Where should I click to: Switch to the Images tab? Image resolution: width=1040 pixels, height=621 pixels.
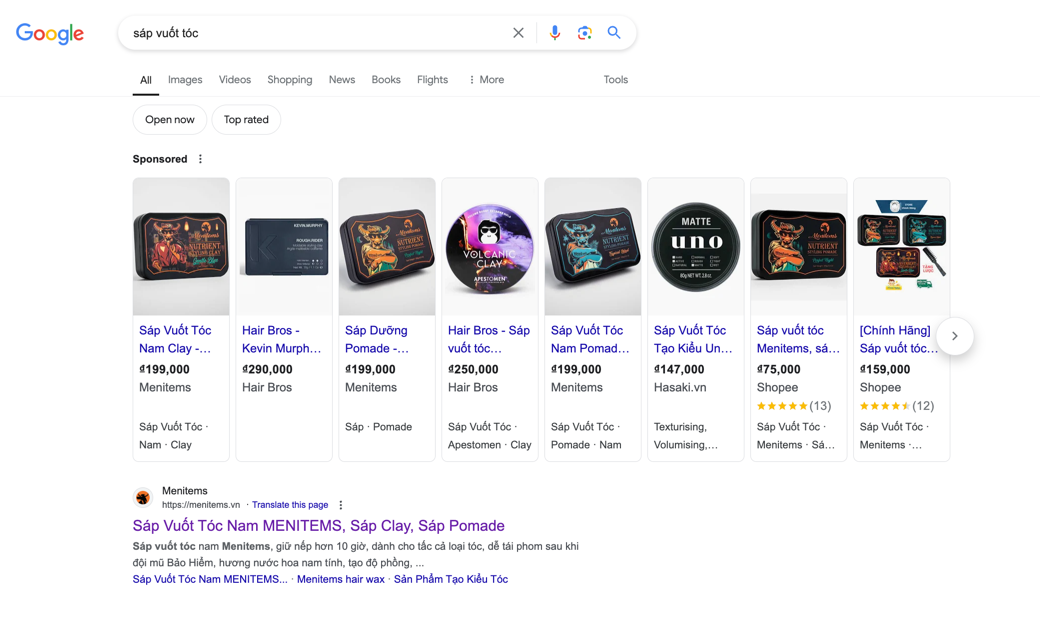[x=185, y=80]
